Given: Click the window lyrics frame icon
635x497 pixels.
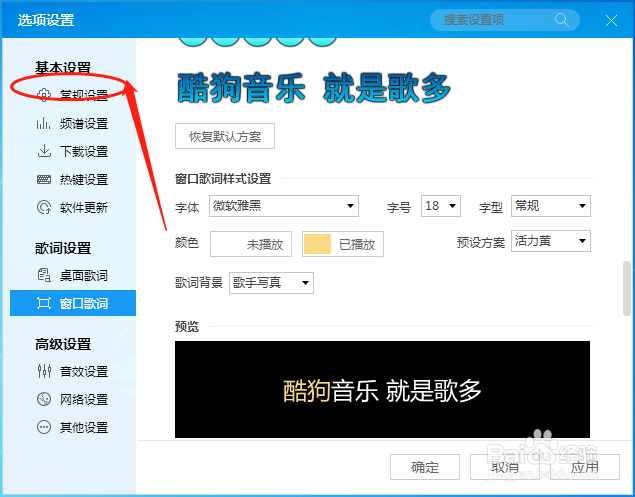Looking at the screenshot, I should (44, 303).
